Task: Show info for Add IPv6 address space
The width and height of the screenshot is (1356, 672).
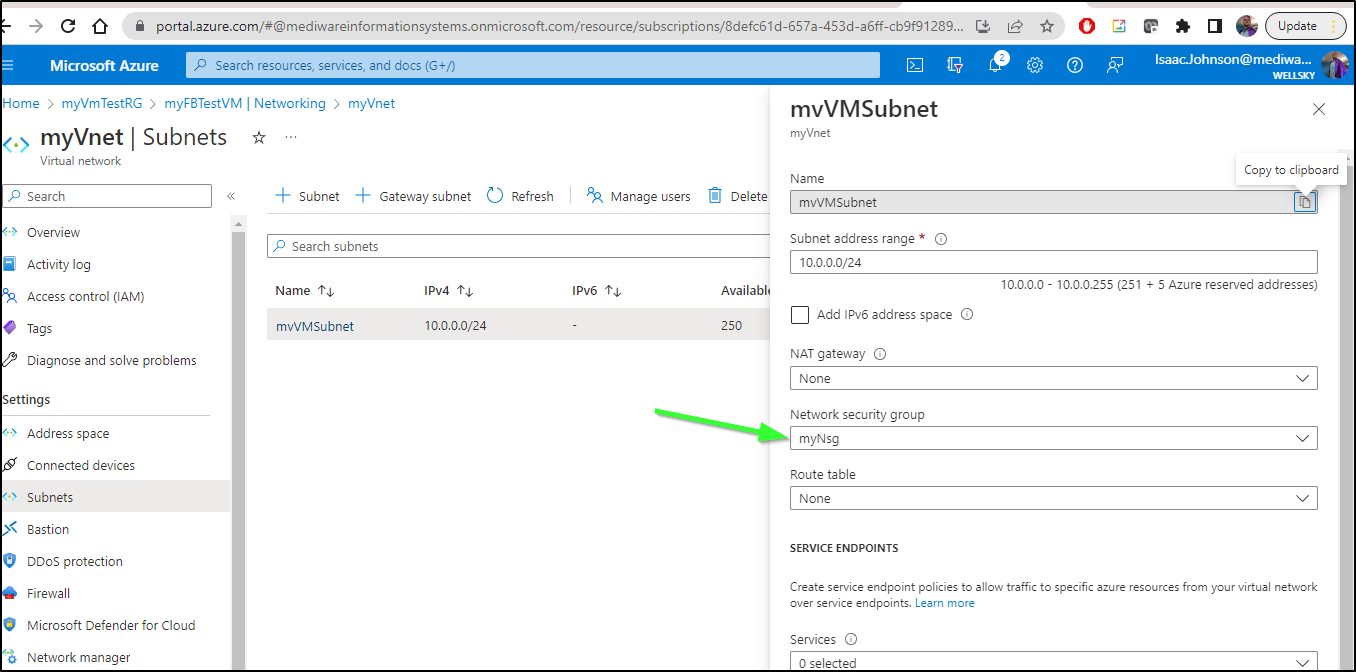Action: tap(967, 314)
